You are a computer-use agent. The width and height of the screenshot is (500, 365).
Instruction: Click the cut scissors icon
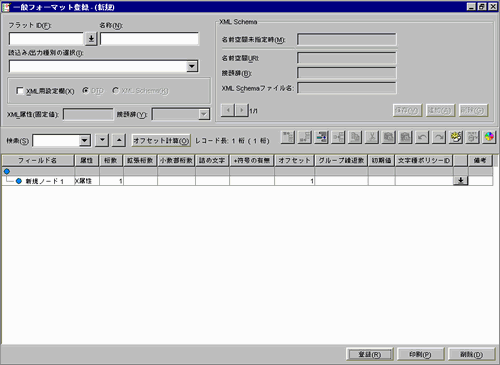(x=372, y=137)
